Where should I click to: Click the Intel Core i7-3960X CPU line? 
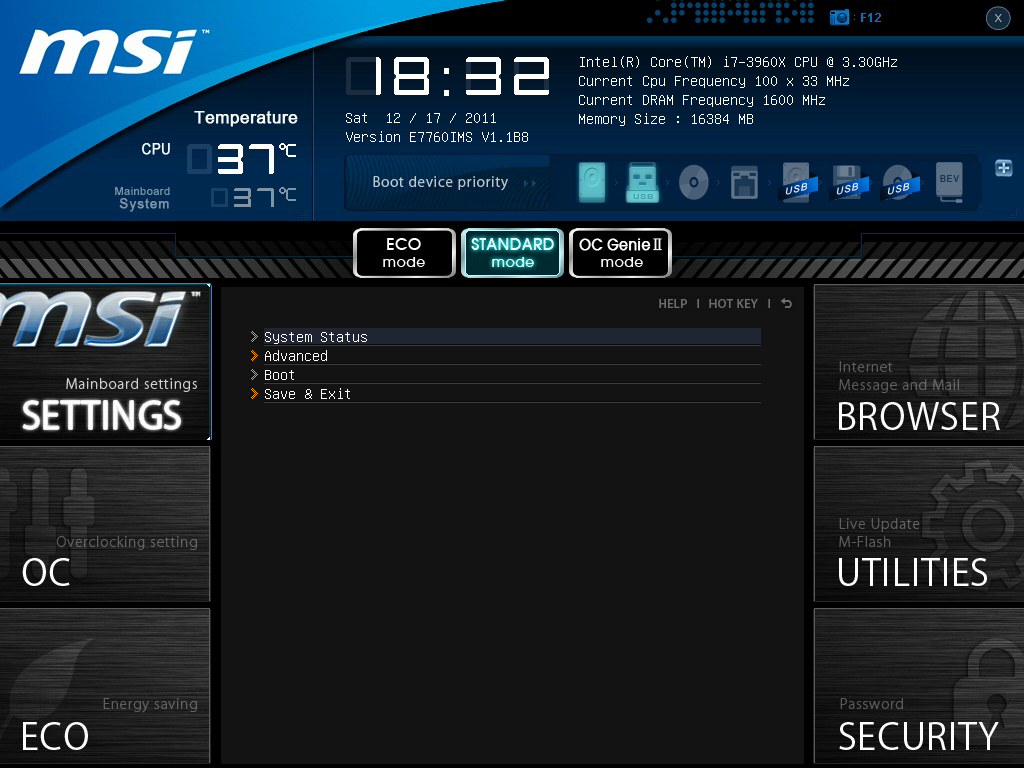pyautogui.click(x=737, y=62)
